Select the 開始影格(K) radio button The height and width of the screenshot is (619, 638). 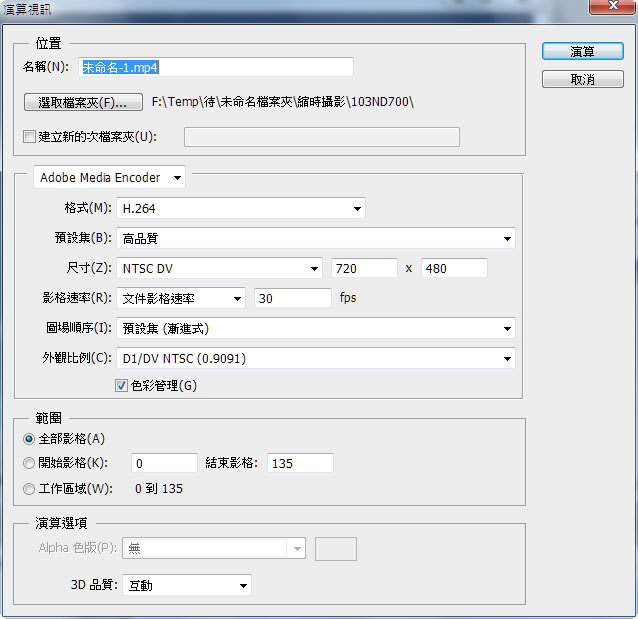point(29,463)
